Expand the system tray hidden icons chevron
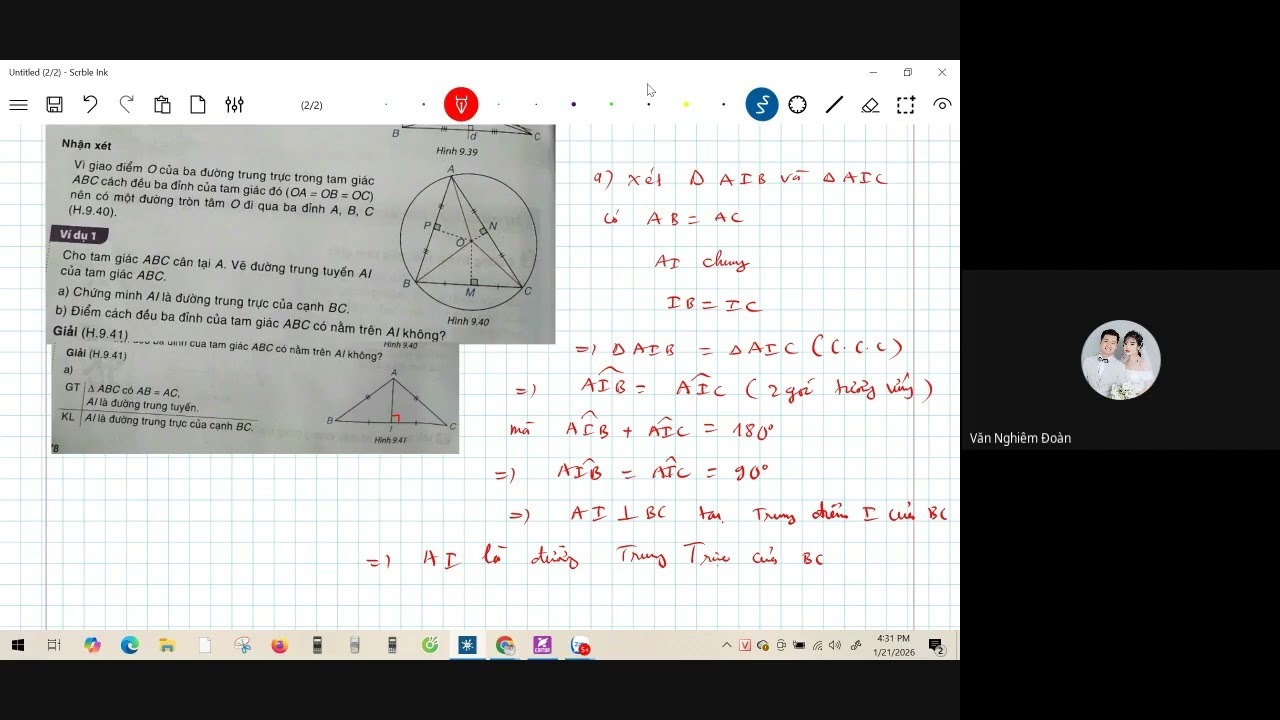 [x=727, y=646]
